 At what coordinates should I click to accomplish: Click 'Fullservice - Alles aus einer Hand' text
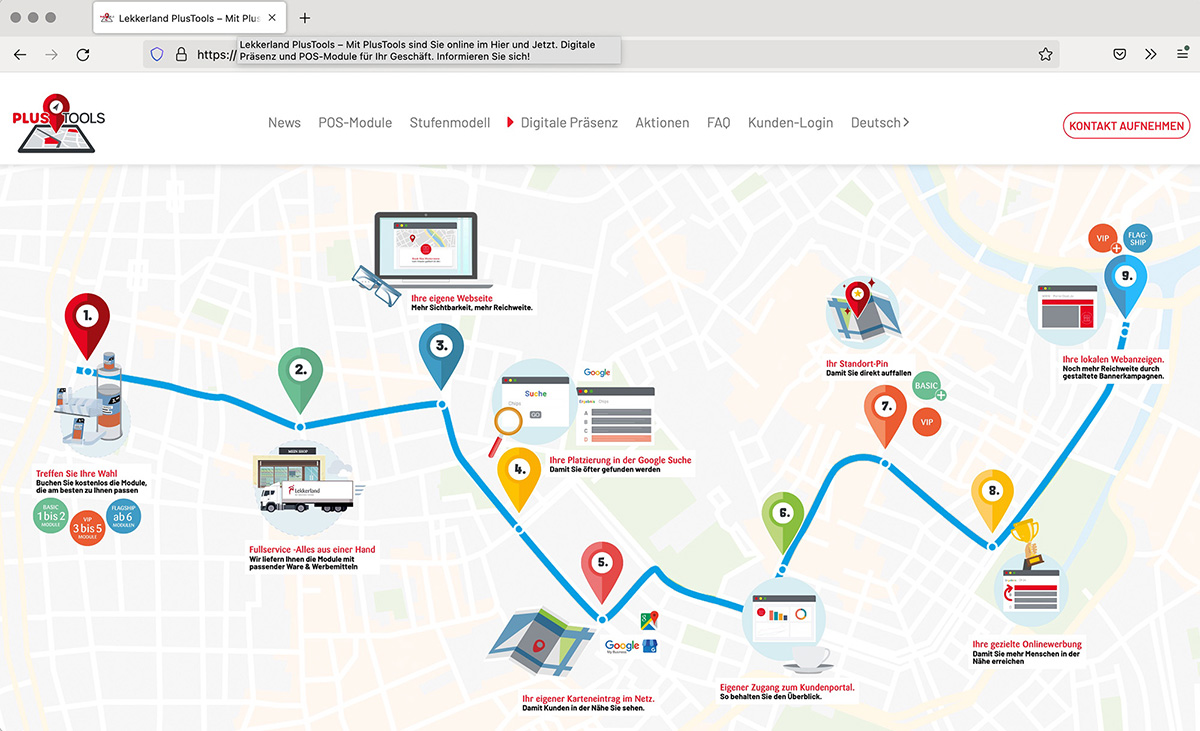click(x=312, y=550)
